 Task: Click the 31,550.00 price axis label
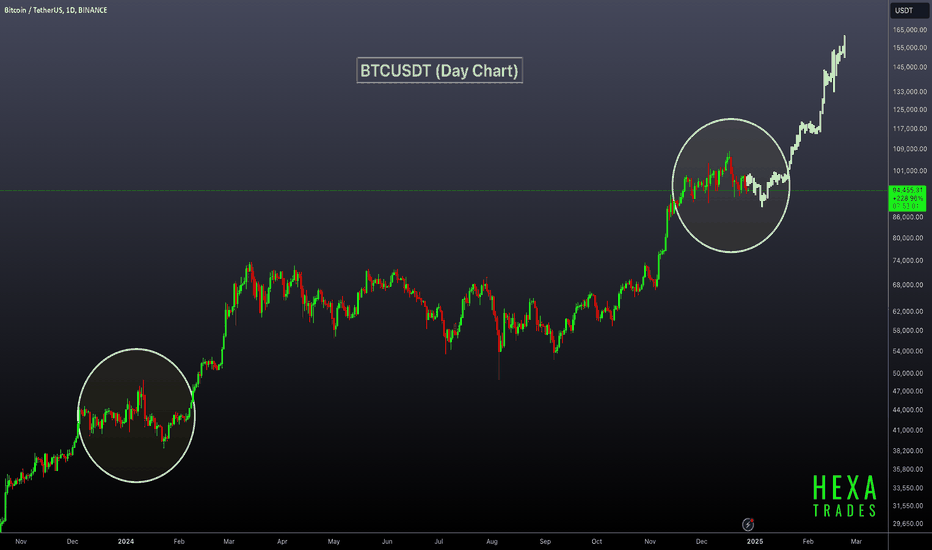(909, 506)
